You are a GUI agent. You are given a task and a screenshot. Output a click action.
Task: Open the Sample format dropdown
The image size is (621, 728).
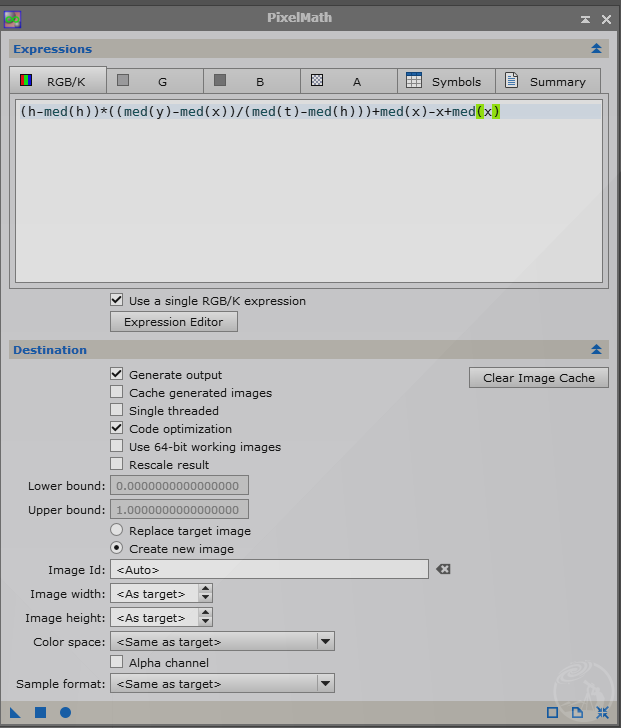click(222, 683)
